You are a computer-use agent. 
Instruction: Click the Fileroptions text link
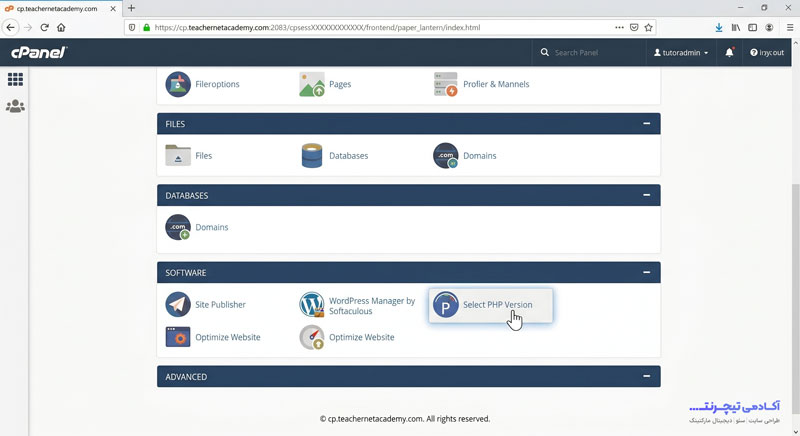tap(217, 84)
